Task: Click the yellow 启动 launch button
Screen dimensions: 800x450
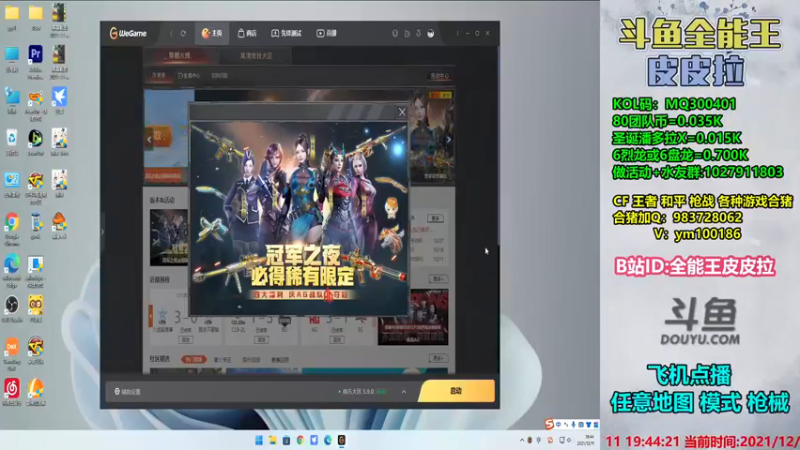Action: 456,391
